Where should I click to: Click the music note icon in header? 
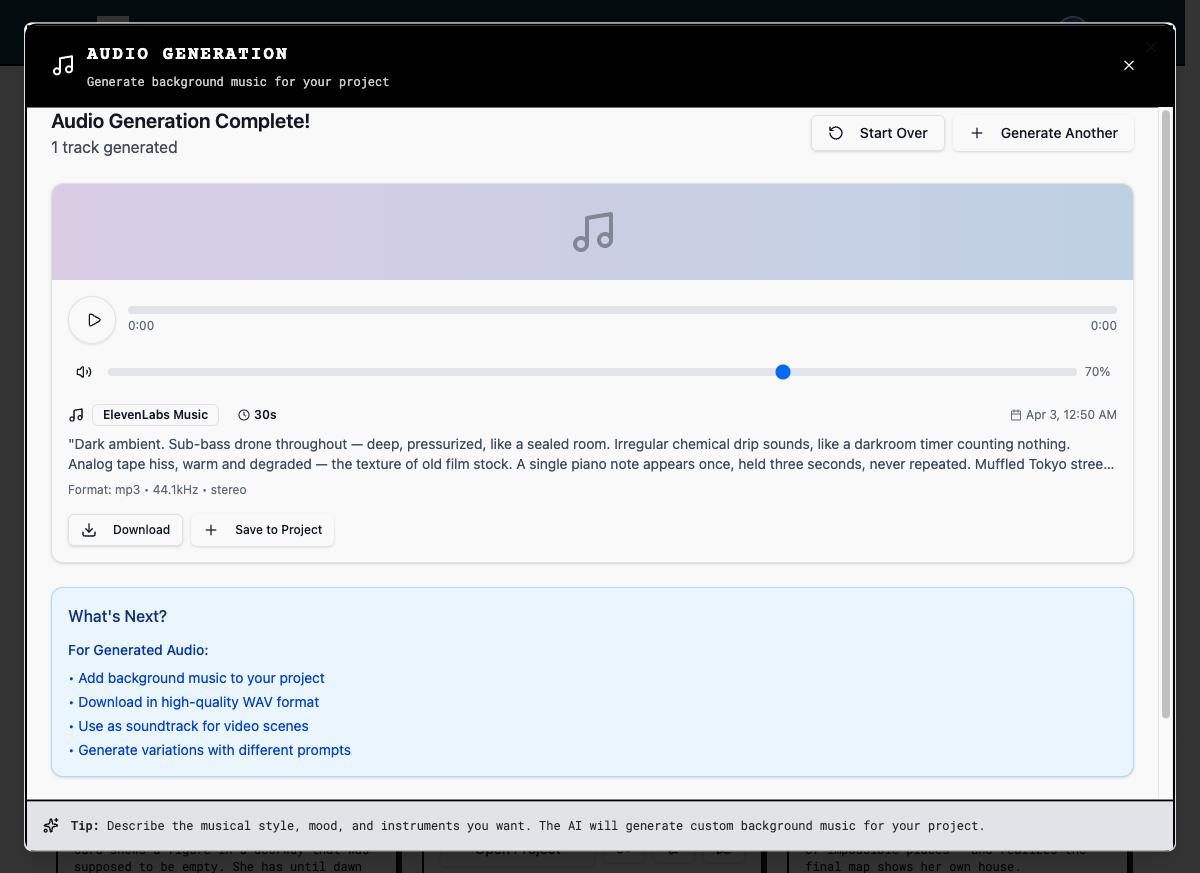point(63,66)
